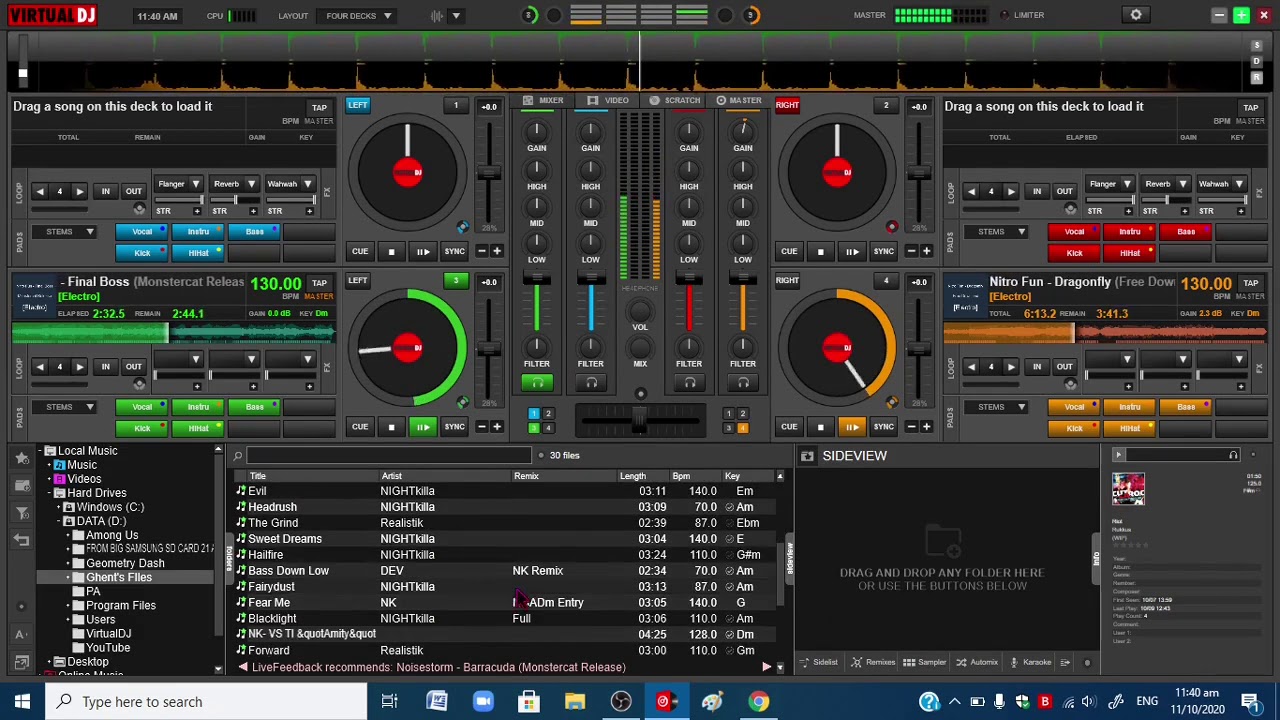The image size is (1280, 720).
Task: Set loop IN on deck 1
Action: (x=105, y=191)
